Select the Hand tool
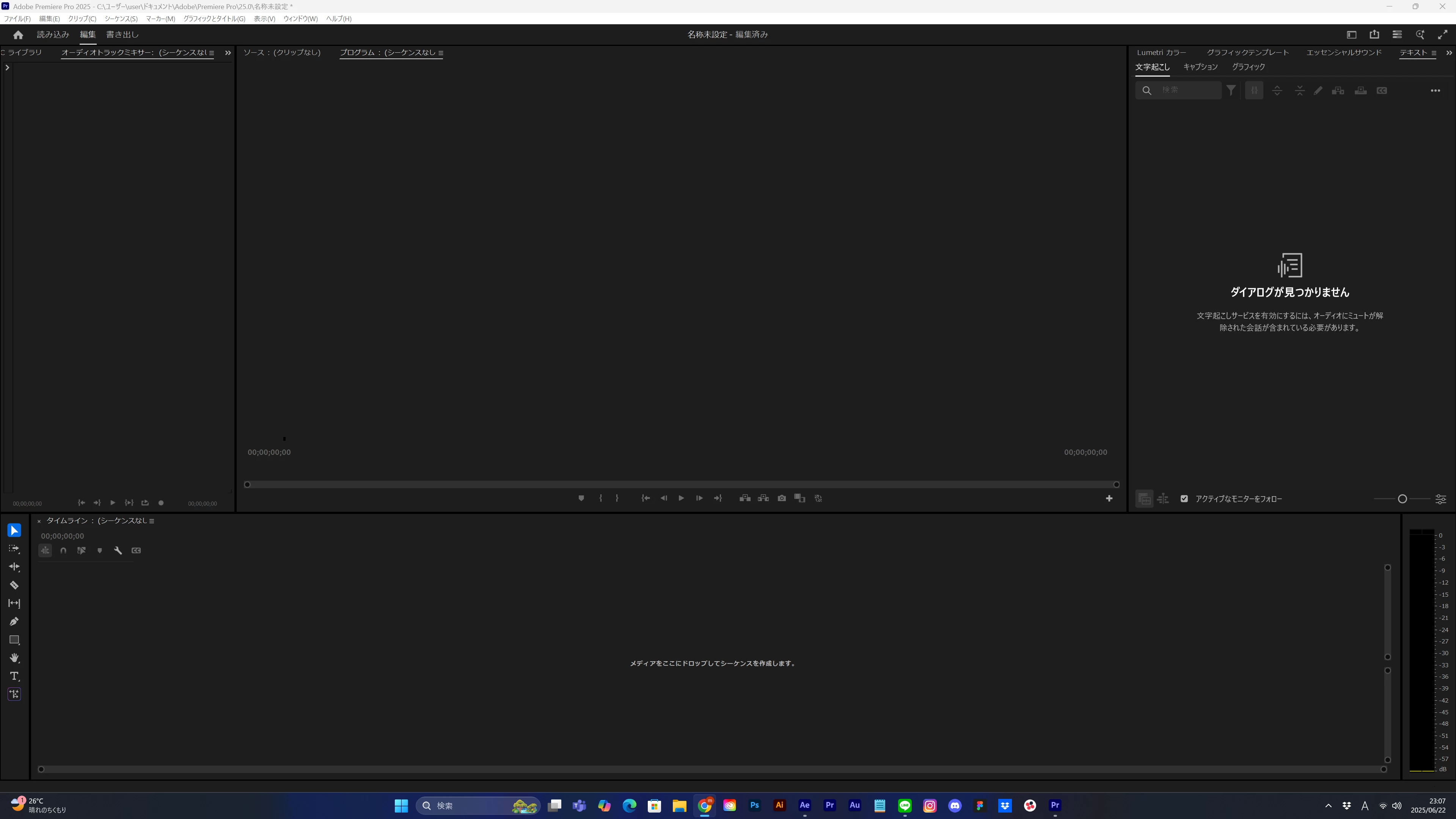Image resolution: width=1456 pixels, height=819 pixels. pos(14,658)
